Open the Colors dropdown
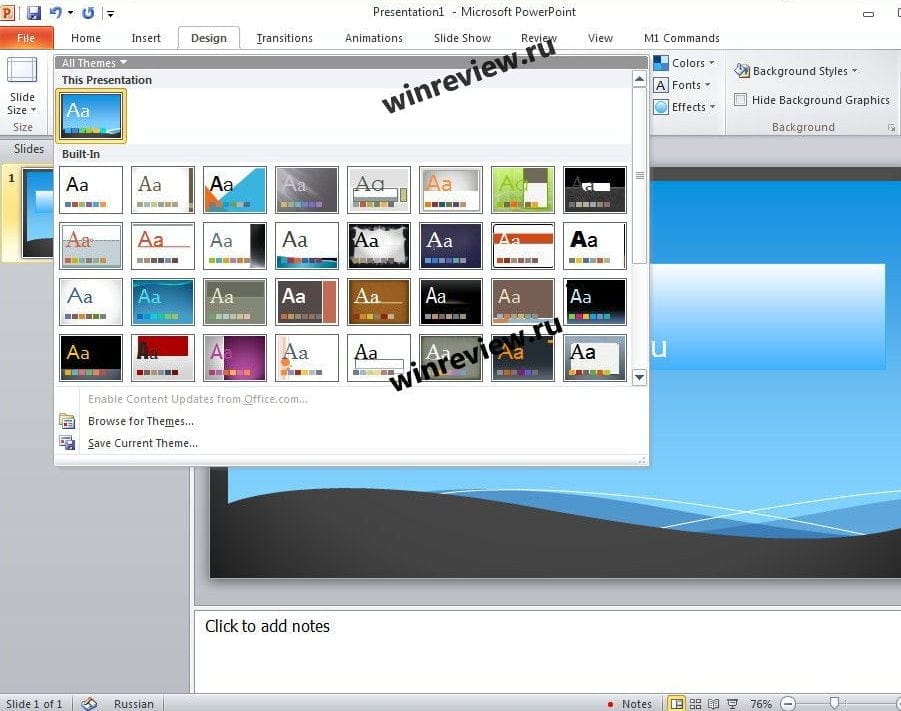This screenshot has height=711, width=901. tap(683, 63)
